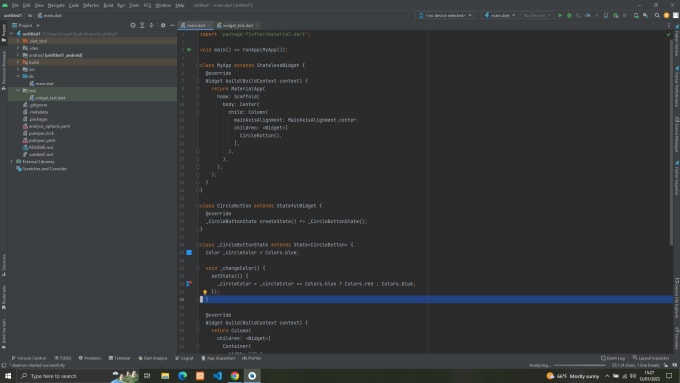Open Logcat tool window
Screen dimensions: 680x383
[185, 358]
